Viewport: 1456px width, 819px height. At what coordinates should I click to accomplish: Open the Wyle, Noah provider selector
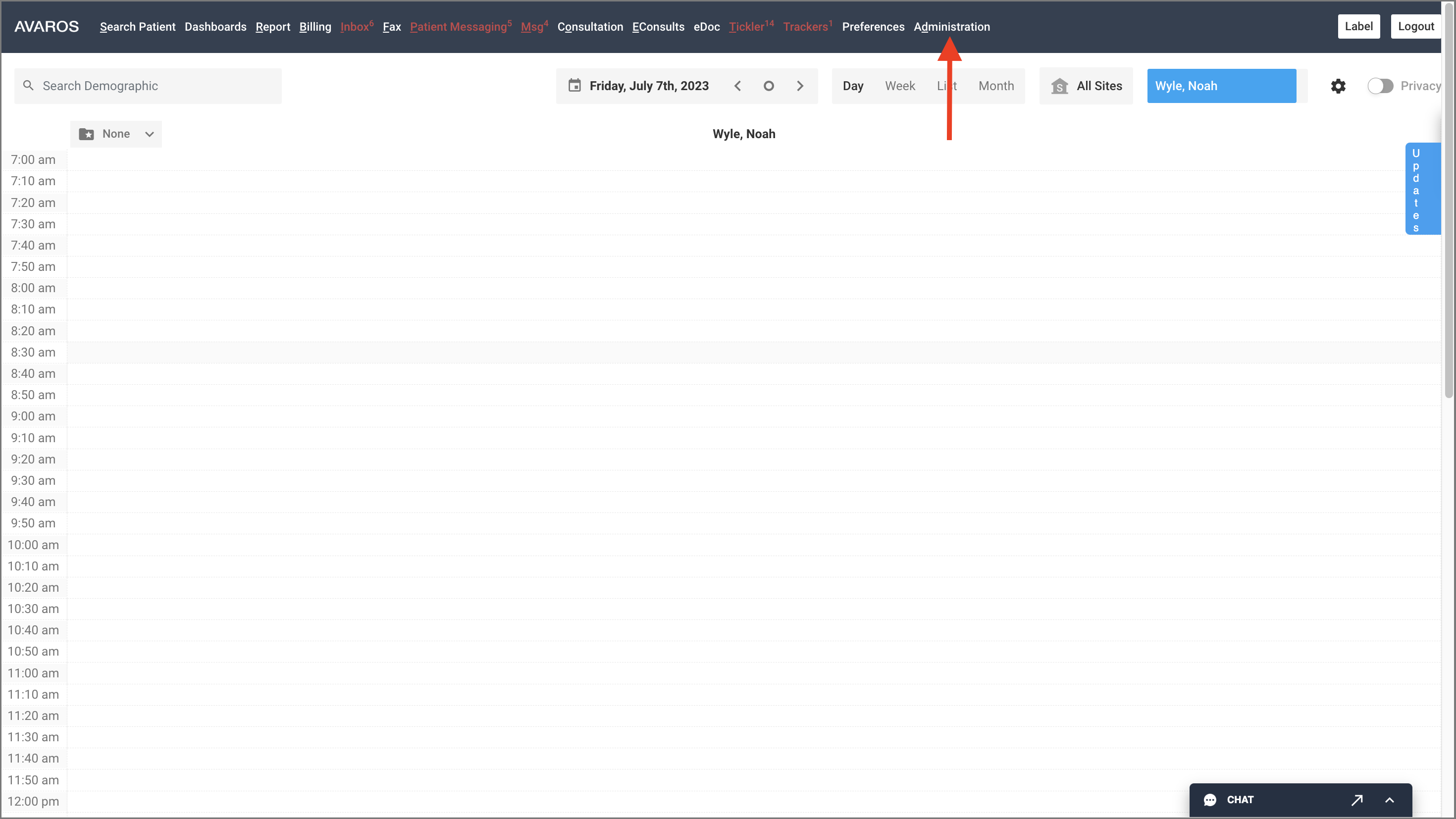pos(1221,86)
